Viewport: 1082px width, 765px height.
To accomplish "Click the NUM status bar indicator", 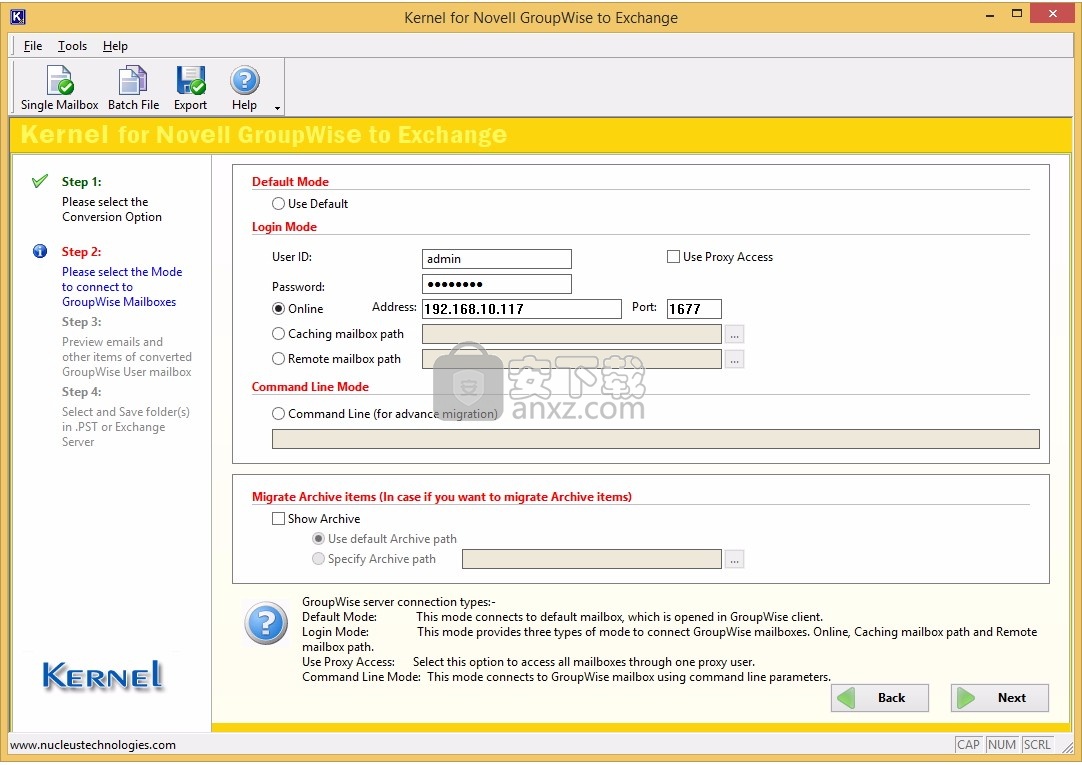I will click(x=1001, y=745).
